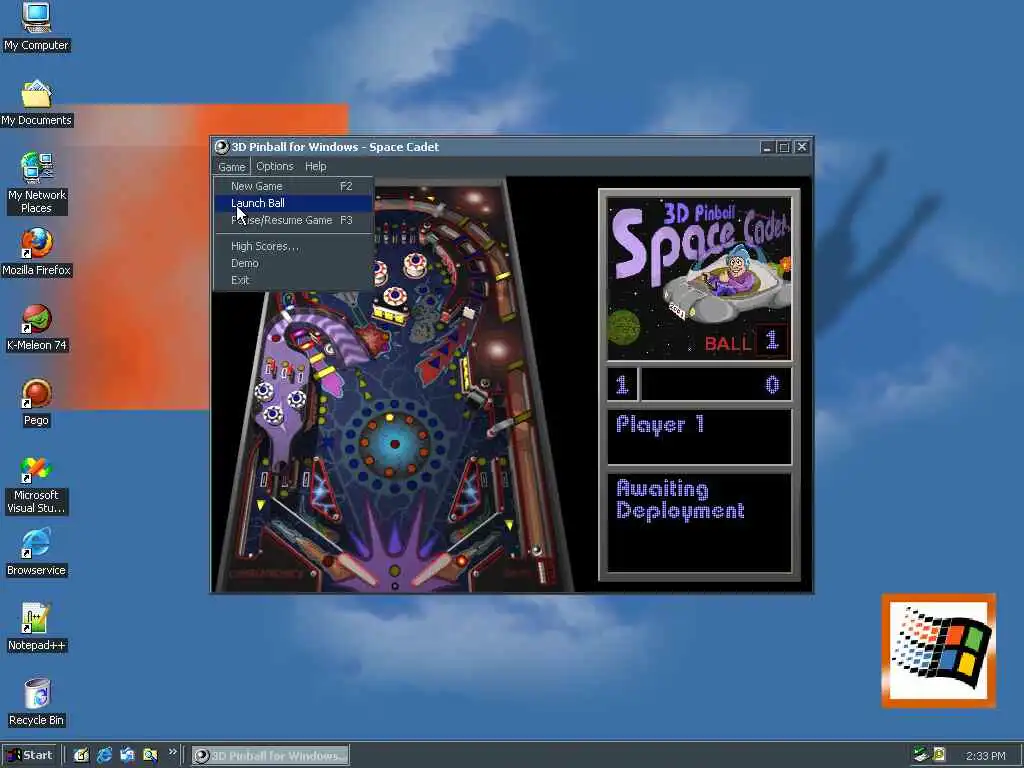Screen dimensions: 1024x768
Task: Select the Recycle Bin icon
Action: tap(37, 703)
